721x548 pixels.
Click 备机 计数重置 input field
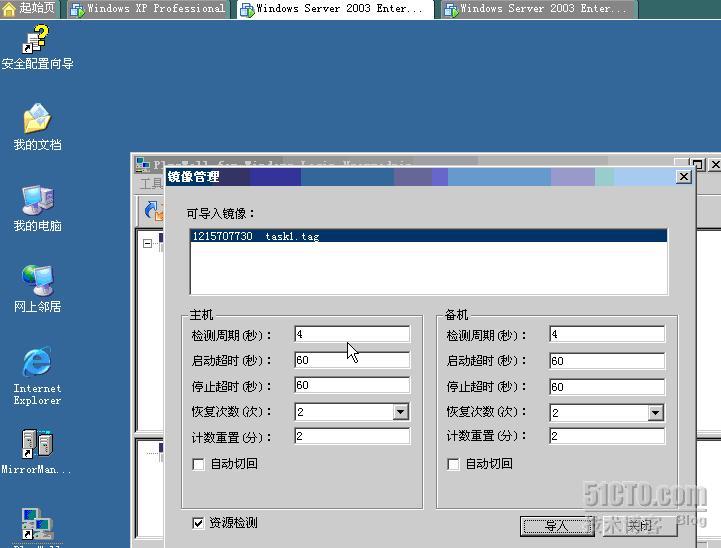coord(607,436)
